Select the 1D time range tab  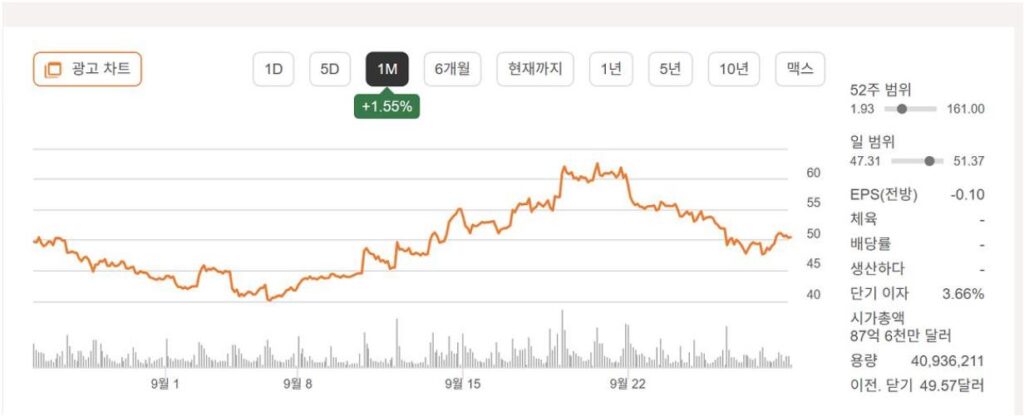(x=273, y=69)
